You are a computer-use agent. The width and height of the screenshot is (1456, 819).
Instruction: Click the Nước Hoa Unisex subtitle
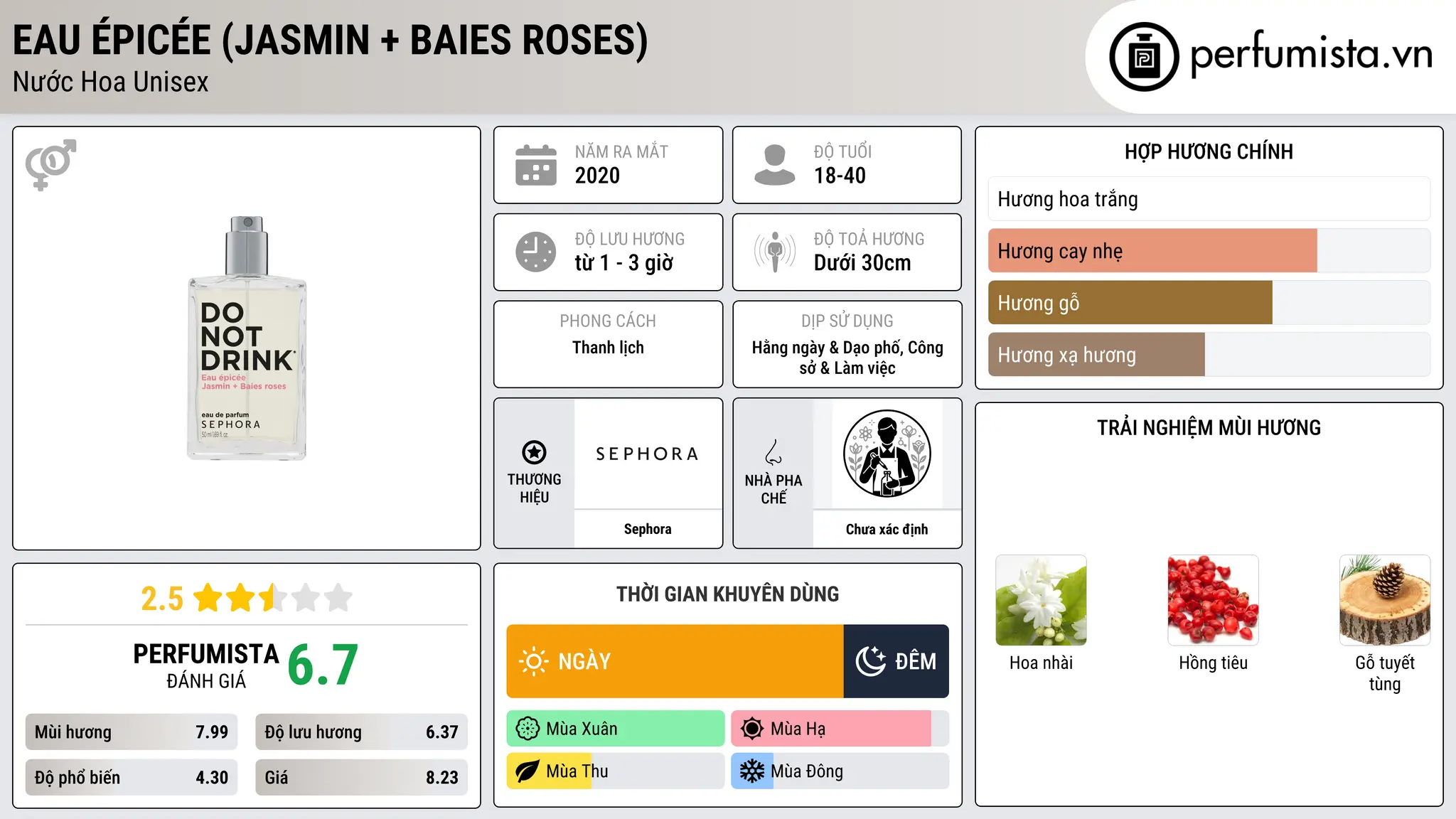[x=111, y=82]
